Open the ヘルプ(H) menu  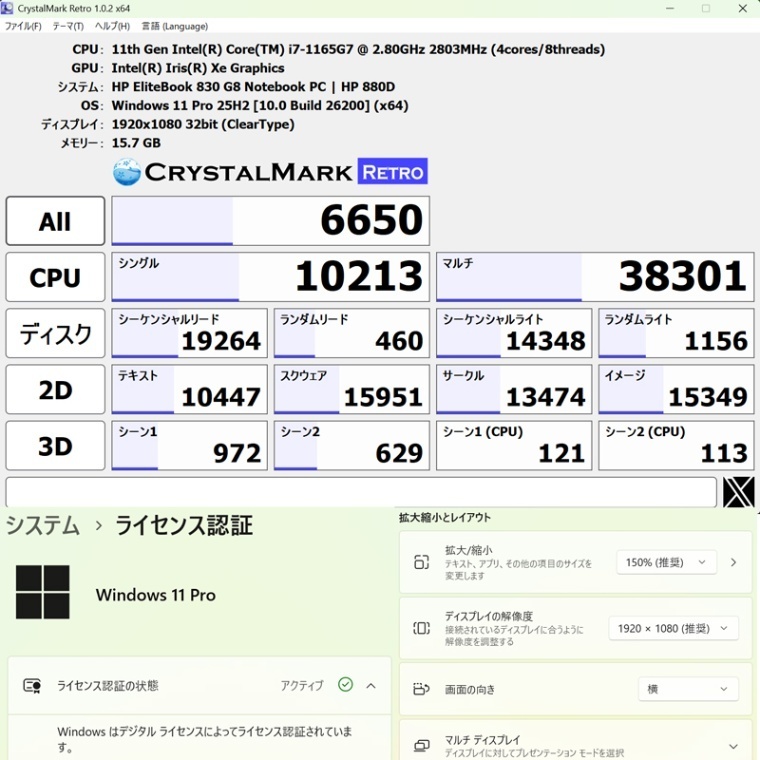pos(112,26)
